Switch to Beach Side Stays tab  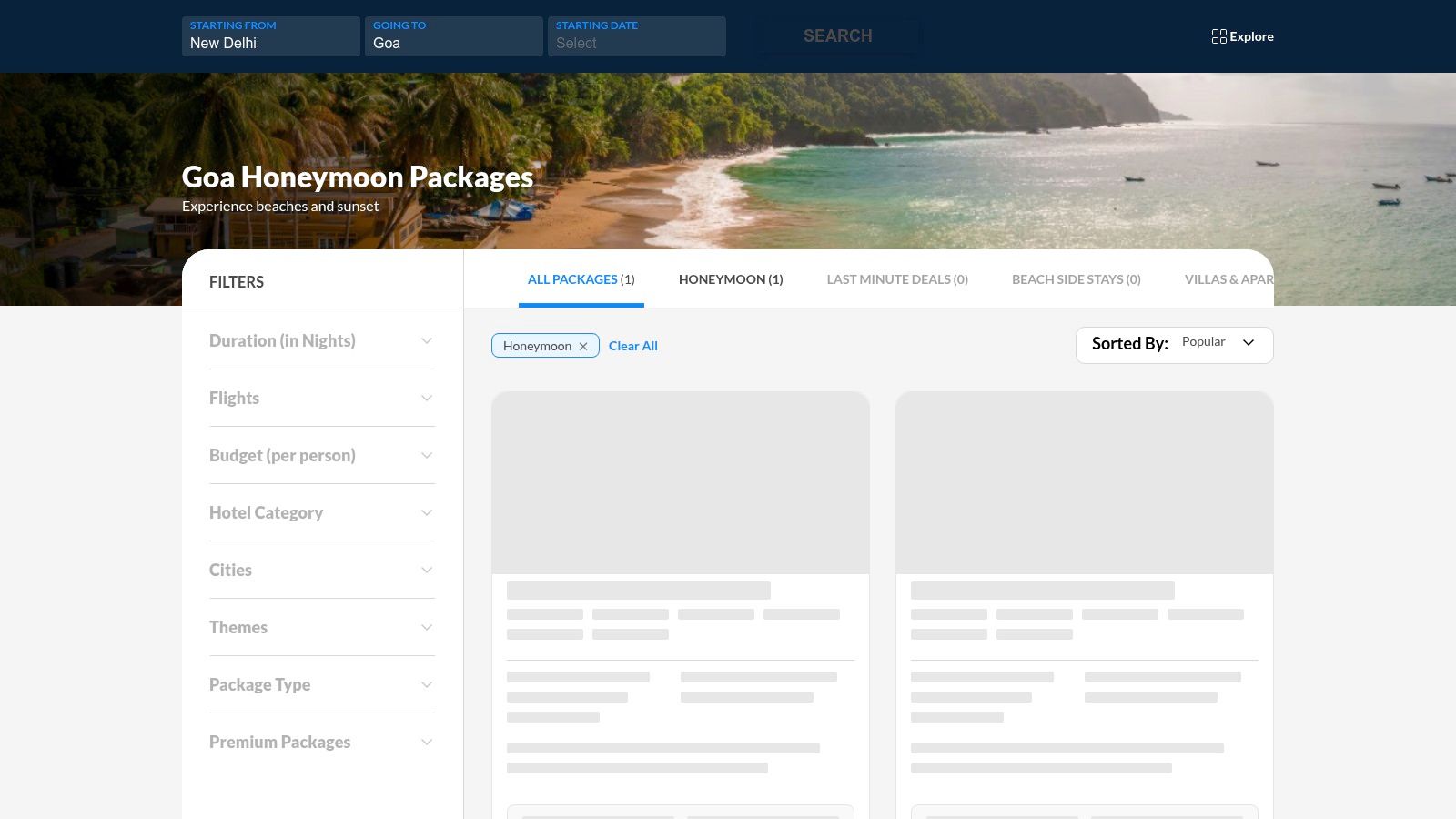tap(1076, 279)
